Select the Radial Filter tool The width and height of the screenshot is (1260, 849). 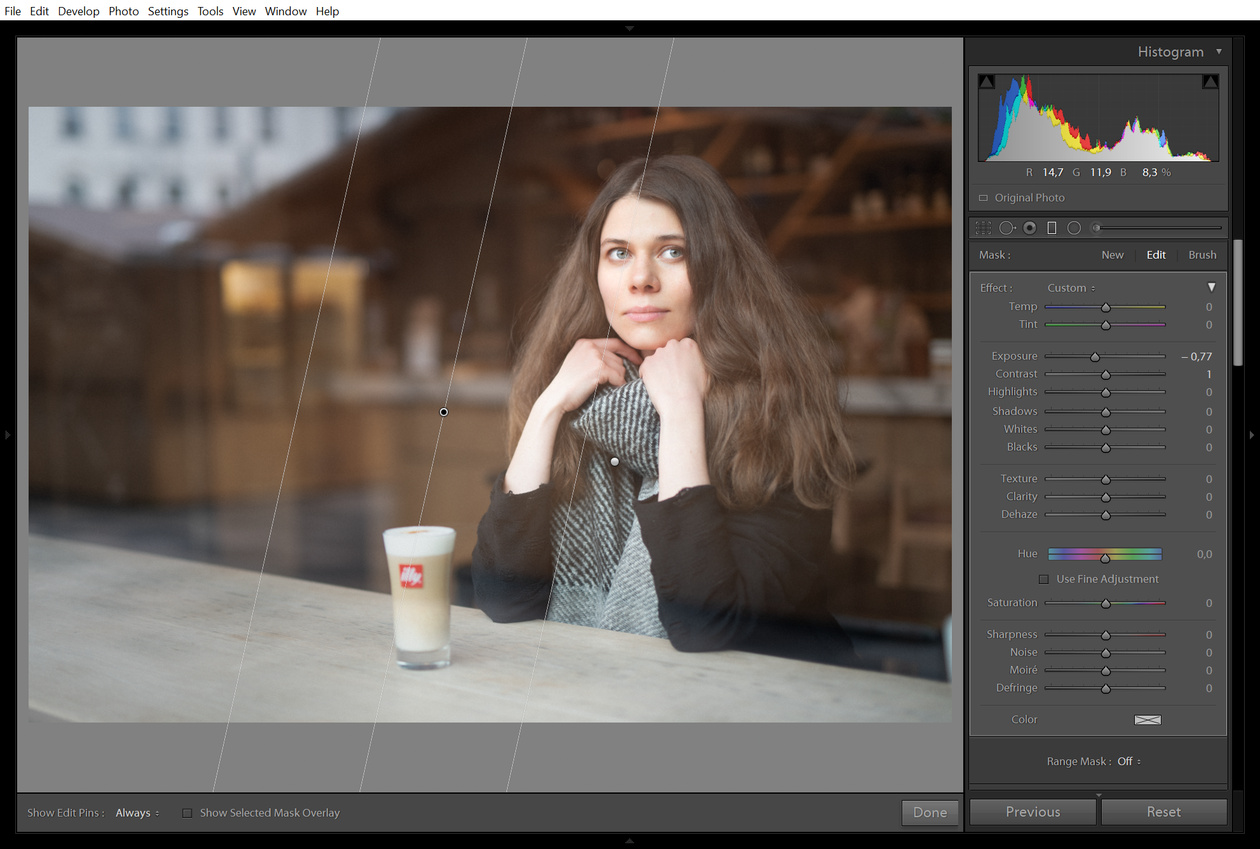point(1073,228)
